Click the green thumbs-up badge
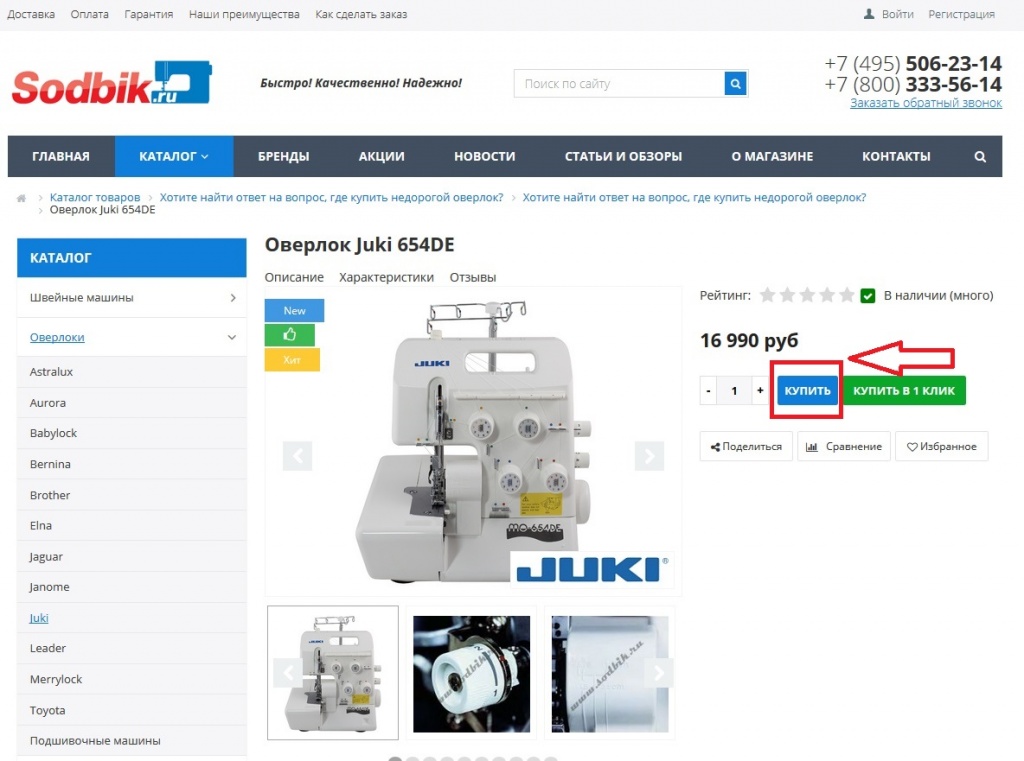Viewport: 1024px width, 761px height. (x=289, y=335)
